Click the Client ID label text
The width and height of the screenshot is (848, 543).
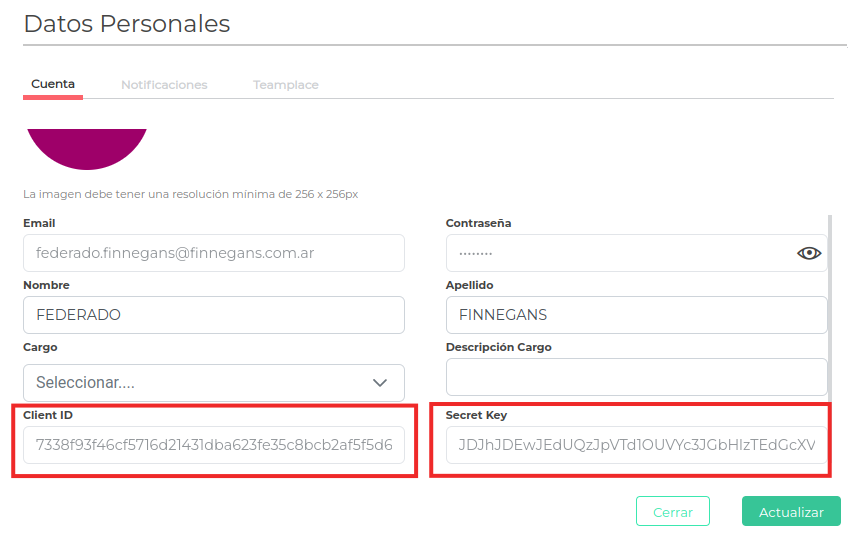pos(48,415)
